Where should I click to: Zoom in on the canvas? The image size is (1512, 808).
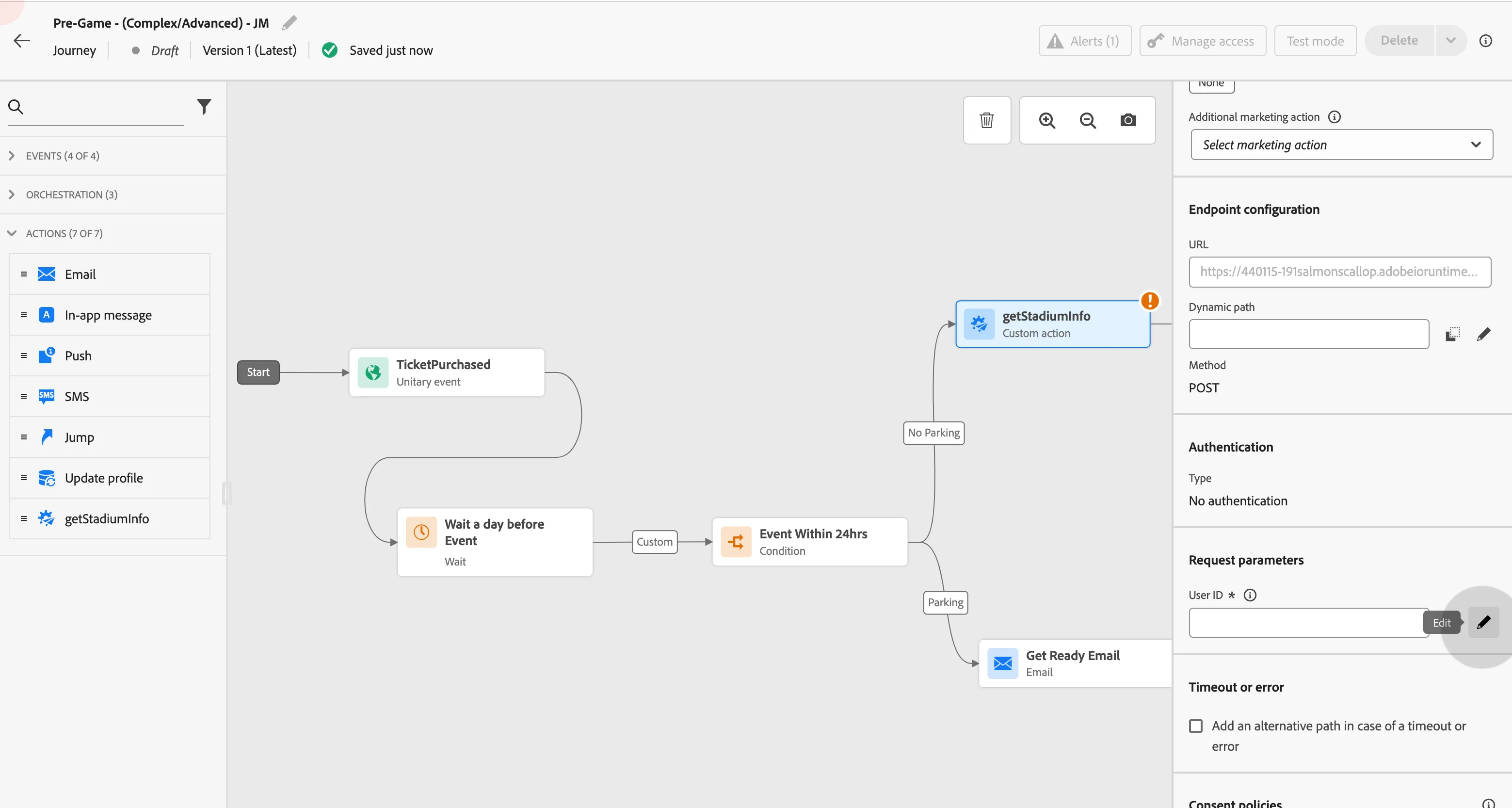coord(1047,120)
